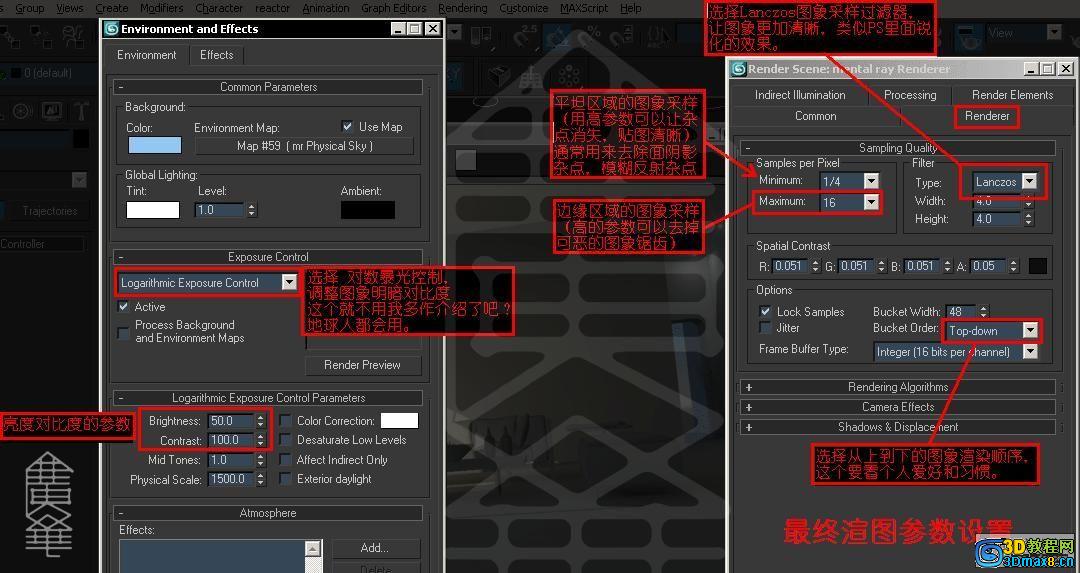Check Desaturate Low Levels
Screen dimensions: 1080x573
(x=285, y=440)
